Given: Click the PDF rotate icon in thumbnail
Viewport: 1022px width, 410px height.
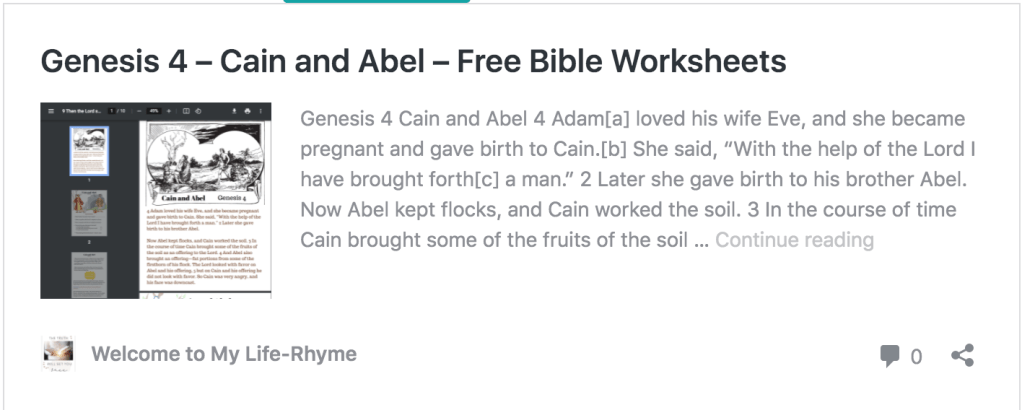Looking at the screenshot, I should [x=199, y=111].
